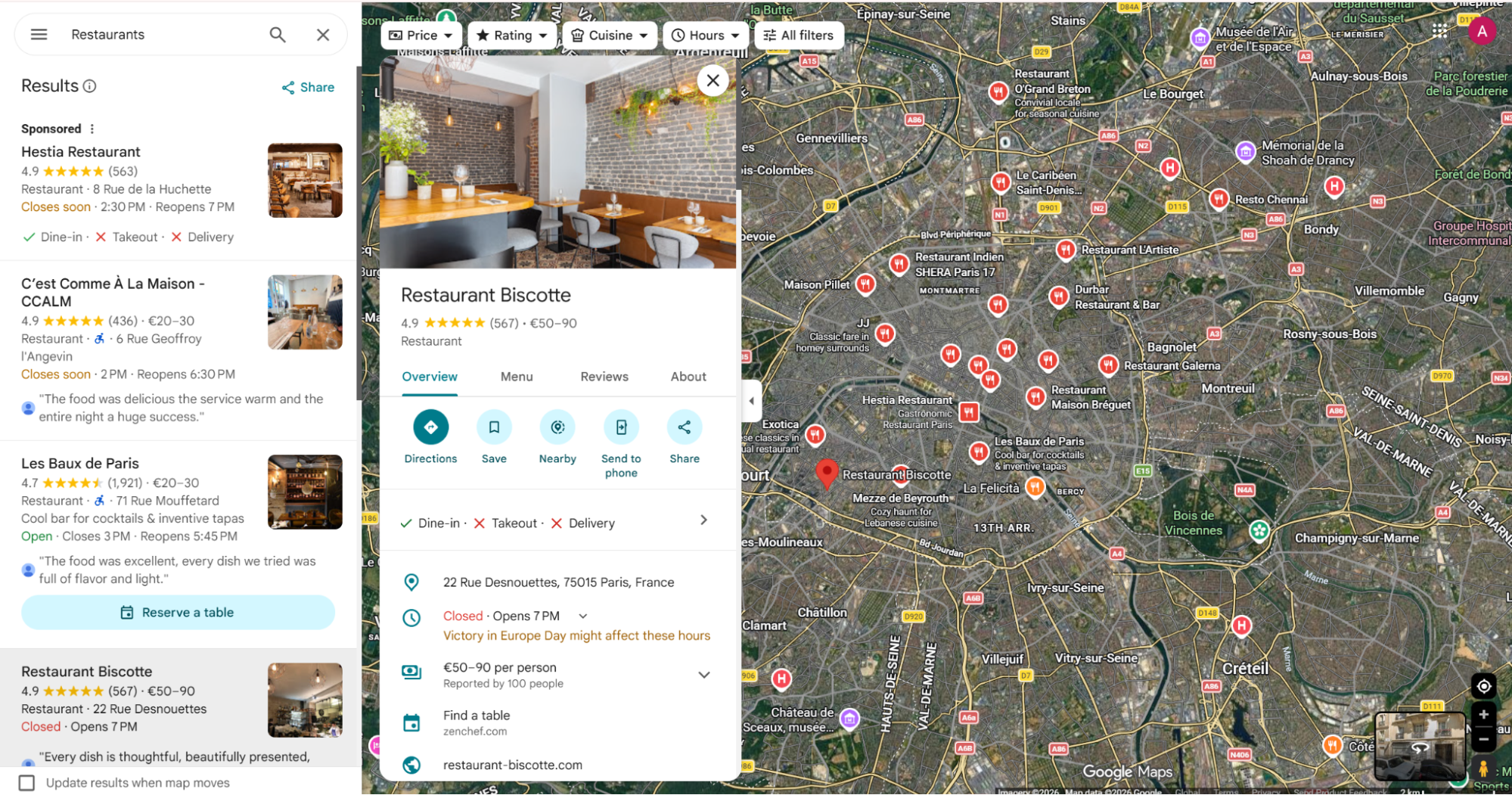The image size is (1512, 795).
Task: Switch to the Menu tab
Action: 517,377
